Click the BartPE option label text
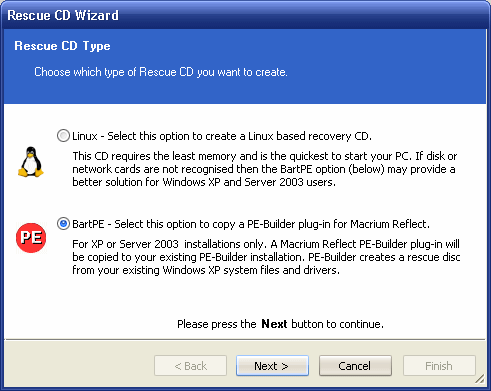 pyautogui.click(x=251, y=224)
